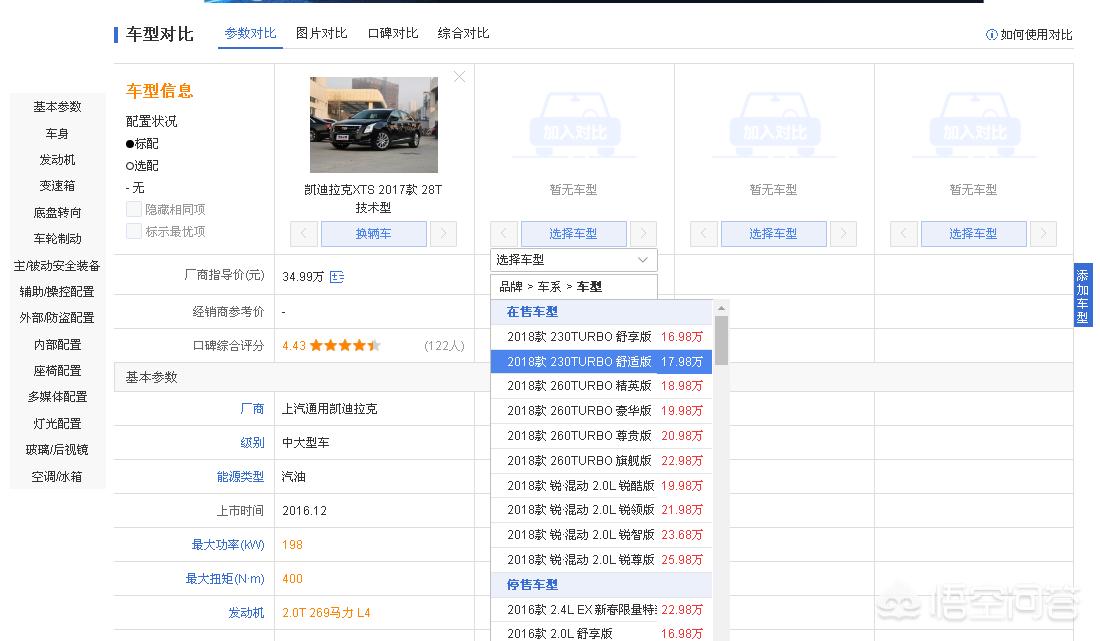Click 选择车型 button in second column
The image size is (1100, 641).
tap(573, 234)
